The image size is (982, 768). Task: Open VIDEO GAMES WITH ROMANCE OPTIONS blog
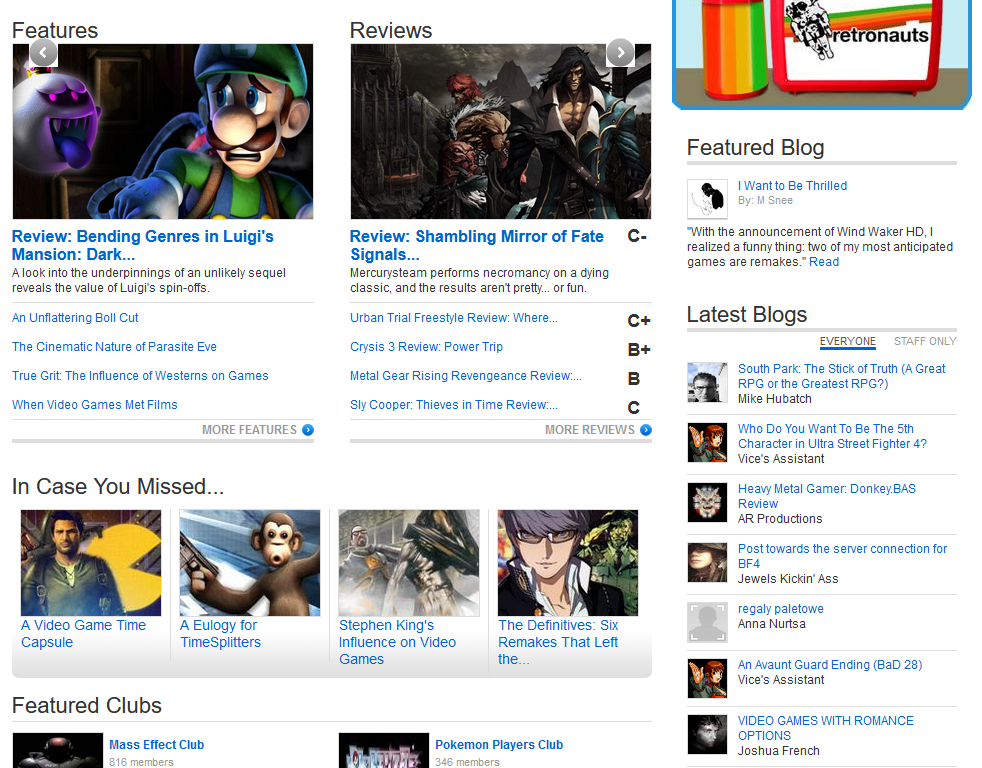(825, 728)
